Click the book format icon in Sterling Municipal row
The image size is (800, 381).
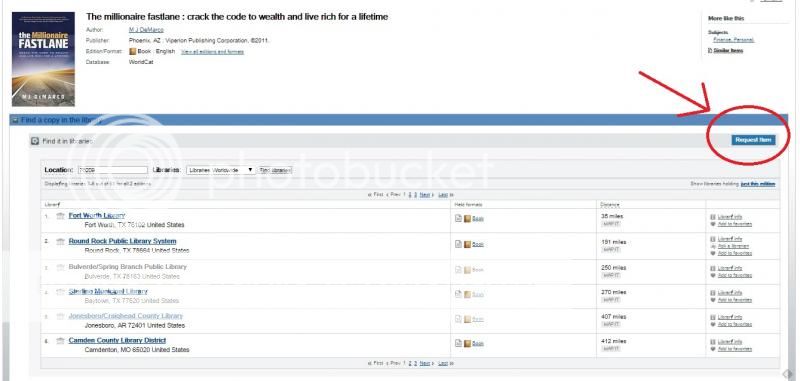[x=467, y=294]
